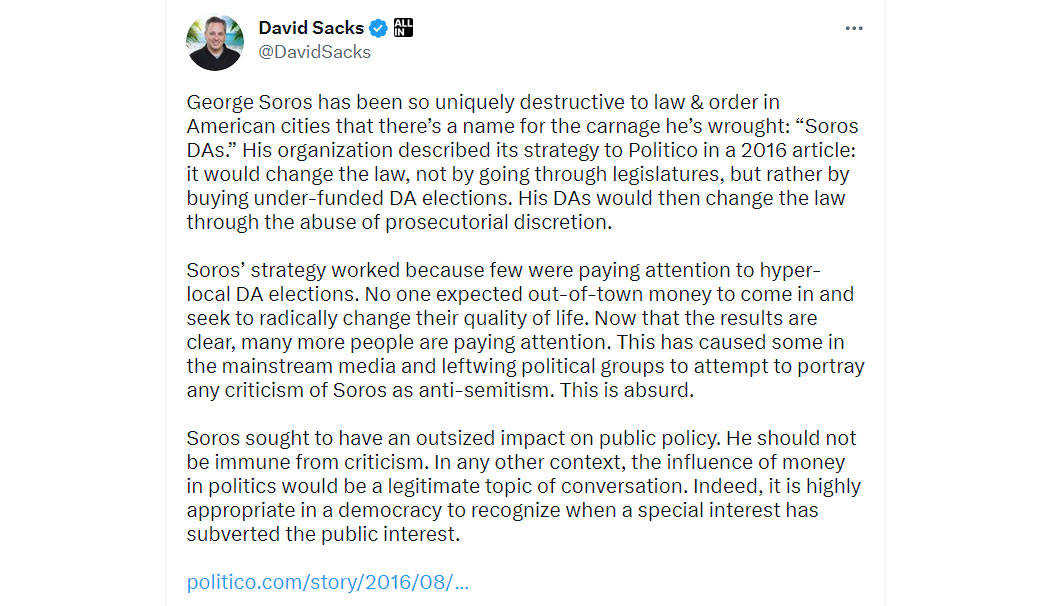The image size is (1050, 606).
Task: Open the politico.com/story/2016/08 link
Action: [x=327, y=582]
